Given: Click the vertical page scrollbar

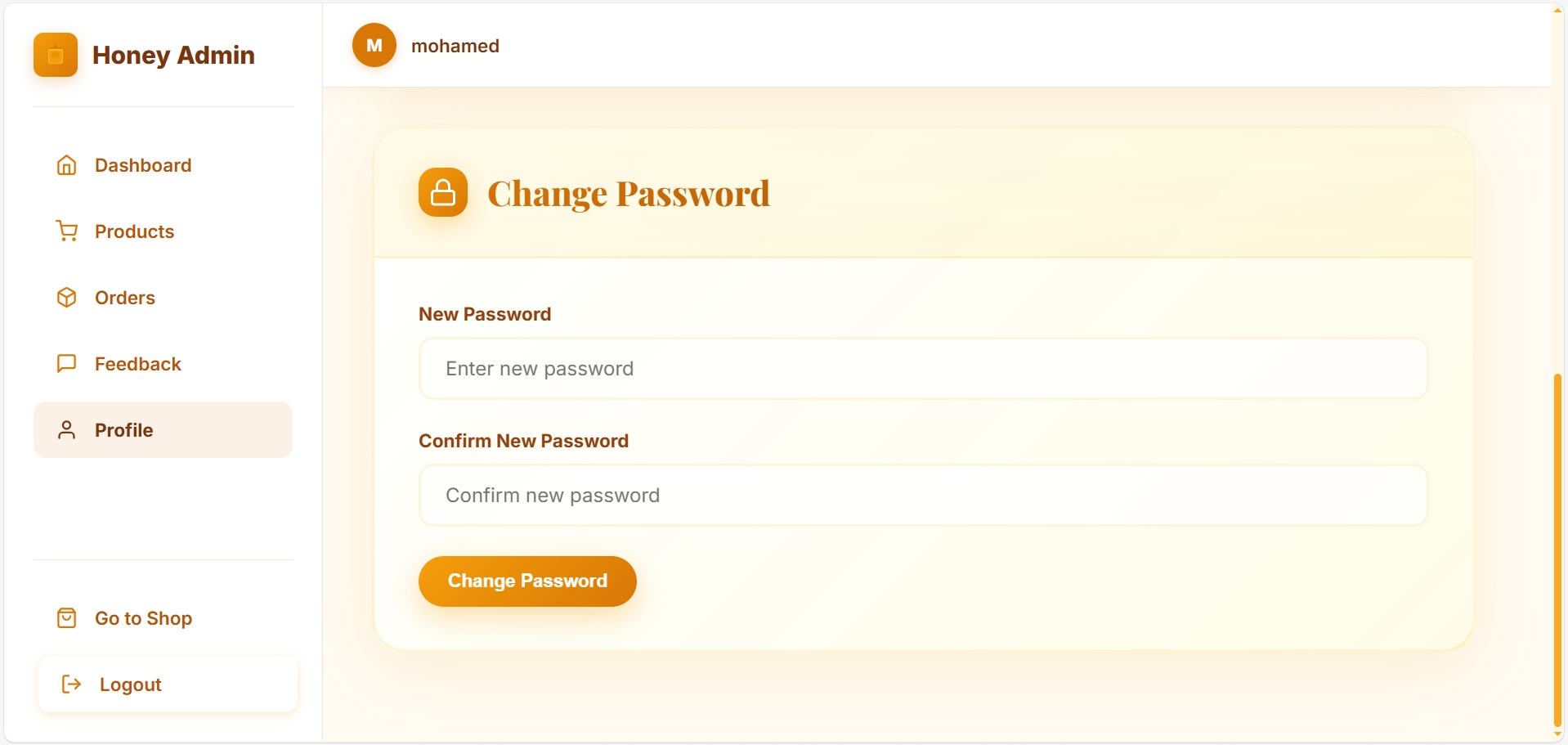Looking at the screenshot, I should [1557, 548].
